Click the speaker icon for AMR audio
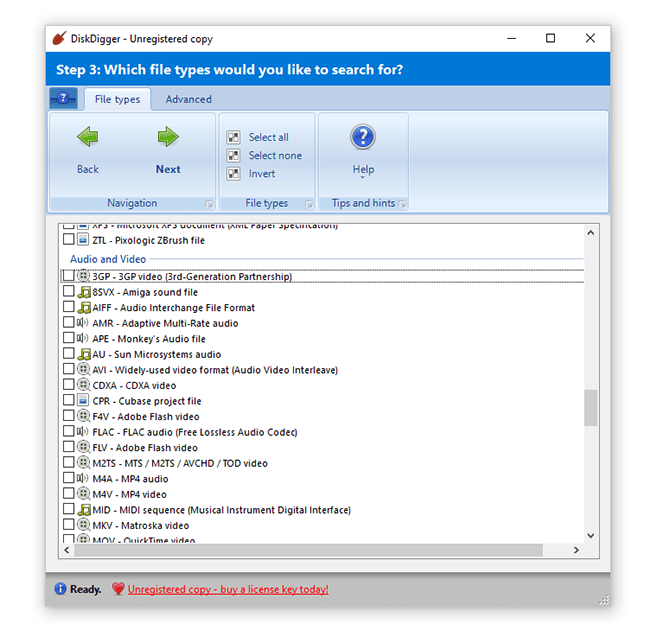Screen dimensions: 650x643 tap(82, 323)
